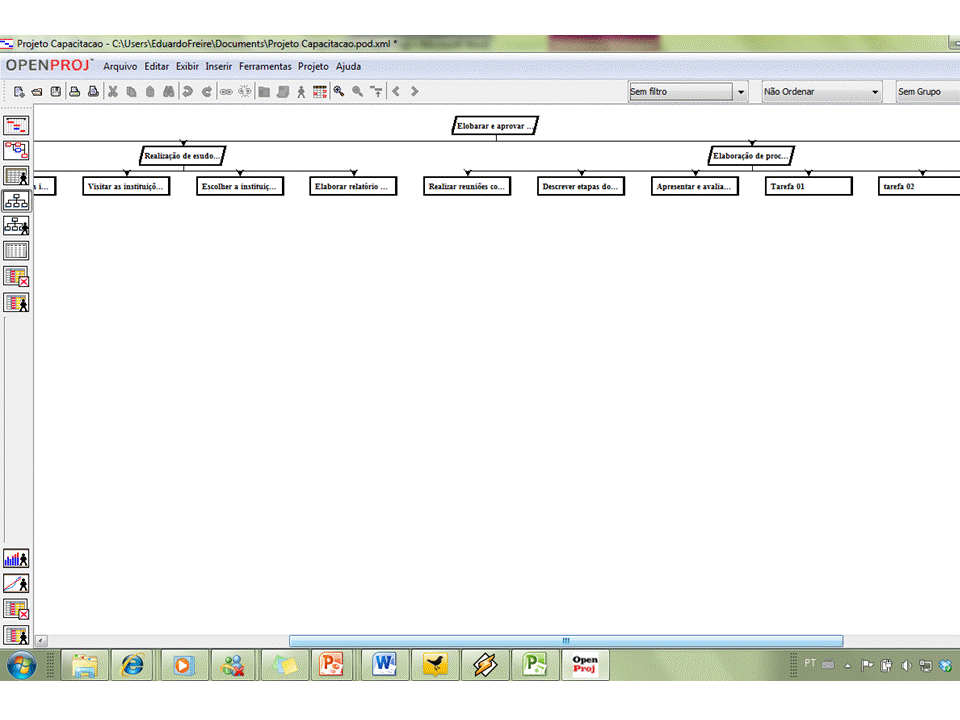Select the Tarefa 01 task box

point(808,186)
